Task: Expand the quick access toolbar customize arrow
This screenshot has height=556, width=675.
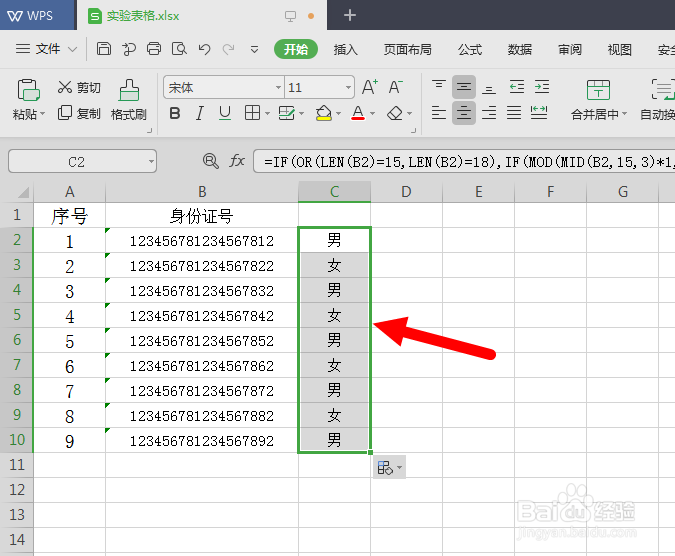Action: (254, 50)
